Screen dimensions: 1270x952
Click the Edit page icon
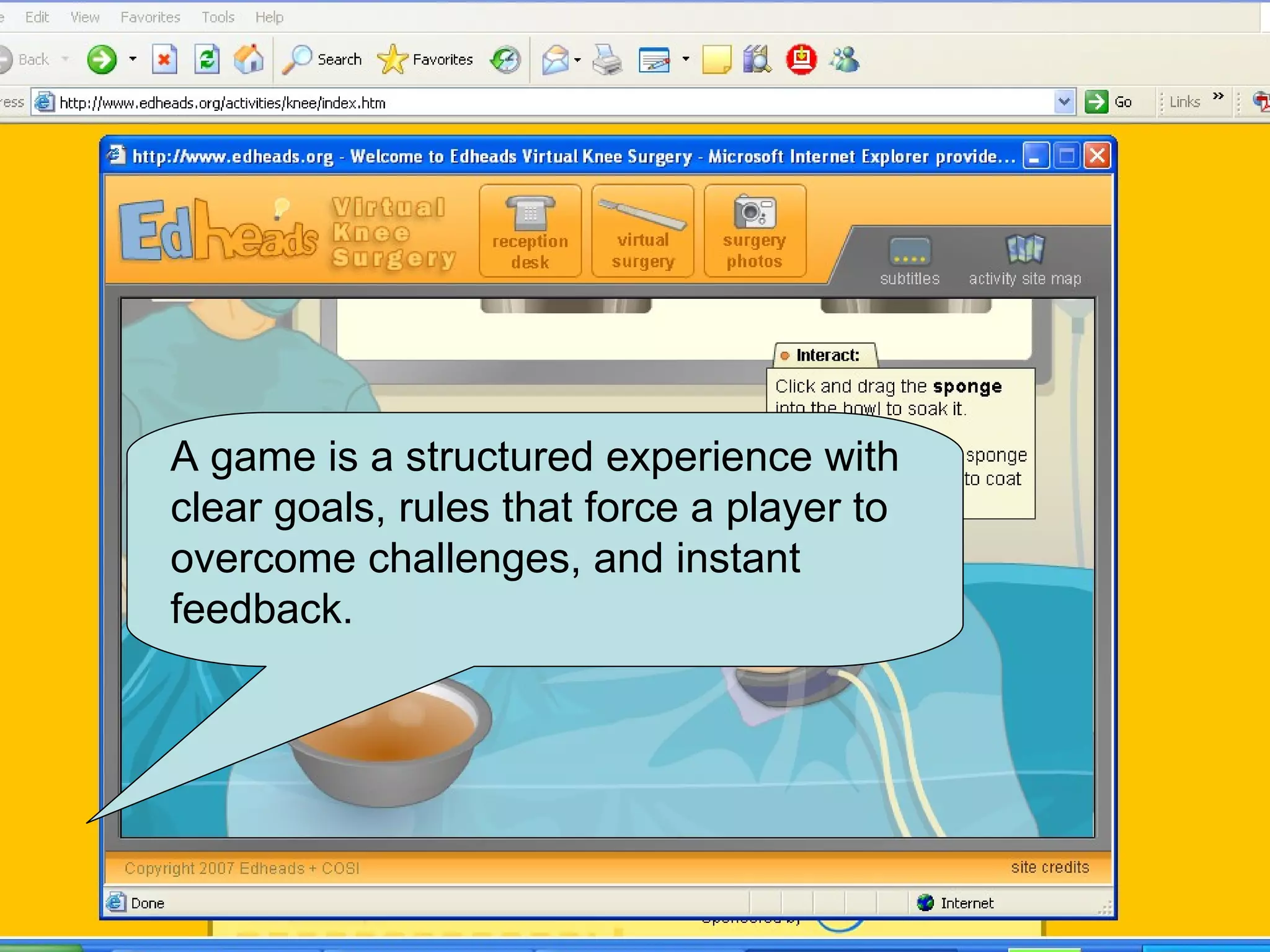tap(654, 60)
